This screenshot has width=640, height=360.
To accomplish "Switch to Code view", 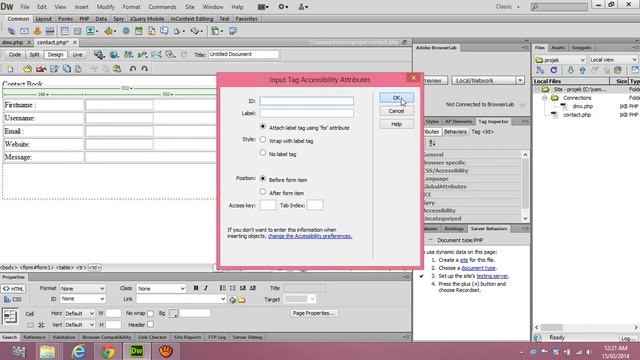I will 15,54.
